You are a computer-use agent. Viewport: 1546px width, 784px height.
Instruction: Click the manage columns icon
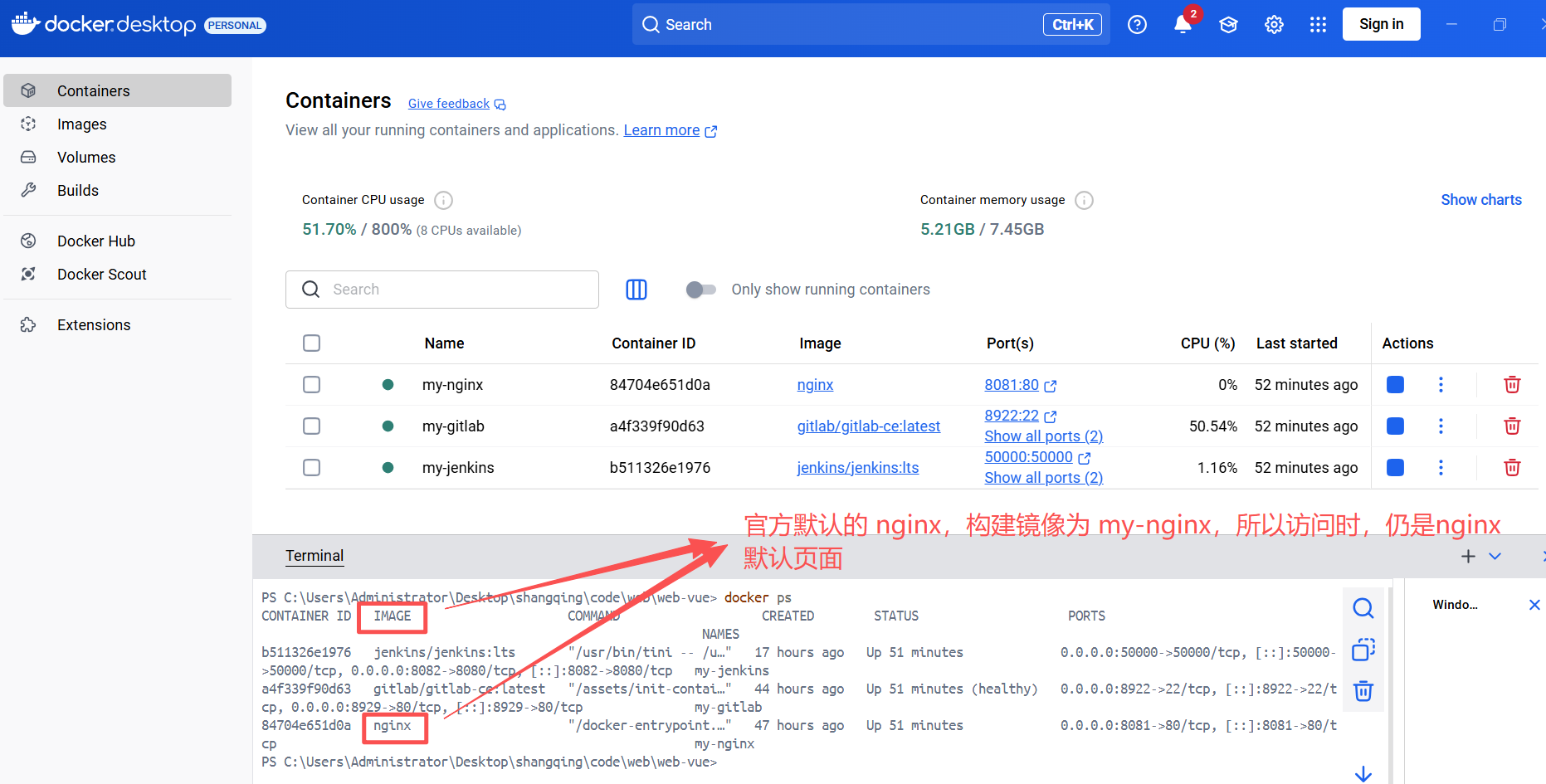636,290
